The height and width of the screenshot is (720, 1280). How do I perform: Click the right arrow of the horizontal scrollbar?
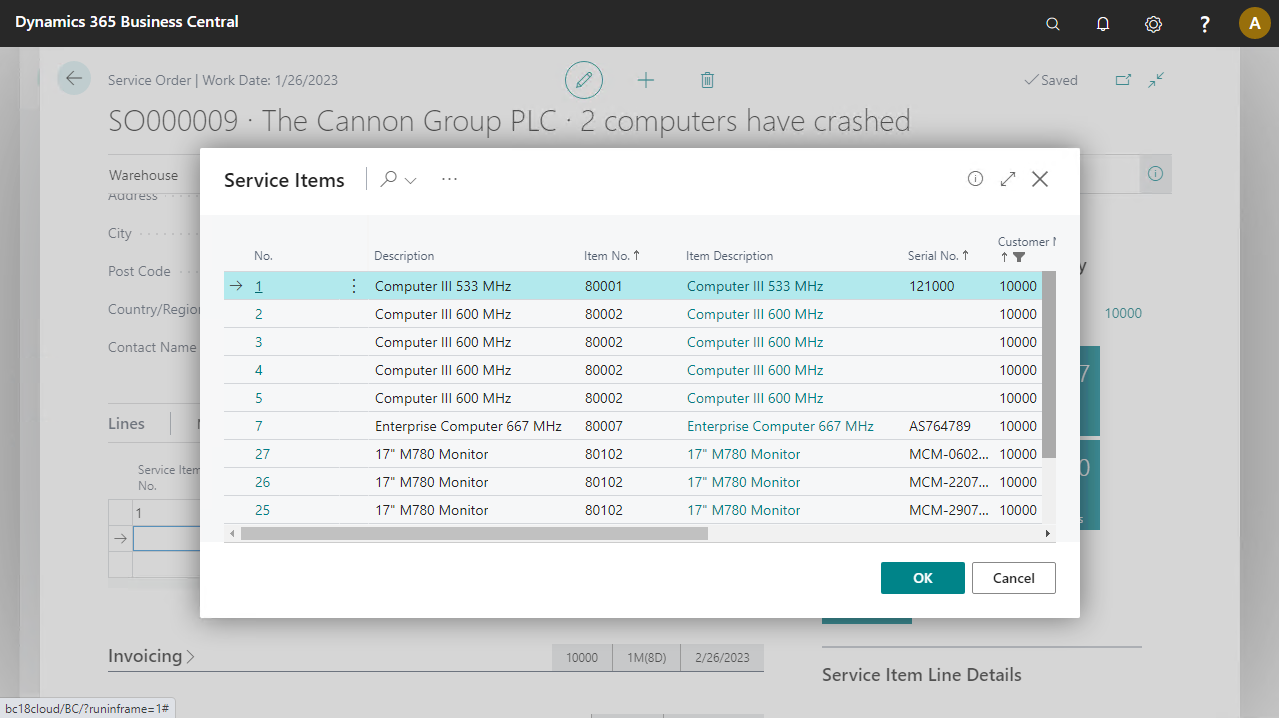pyautogui.click(x=1048, y=534)
